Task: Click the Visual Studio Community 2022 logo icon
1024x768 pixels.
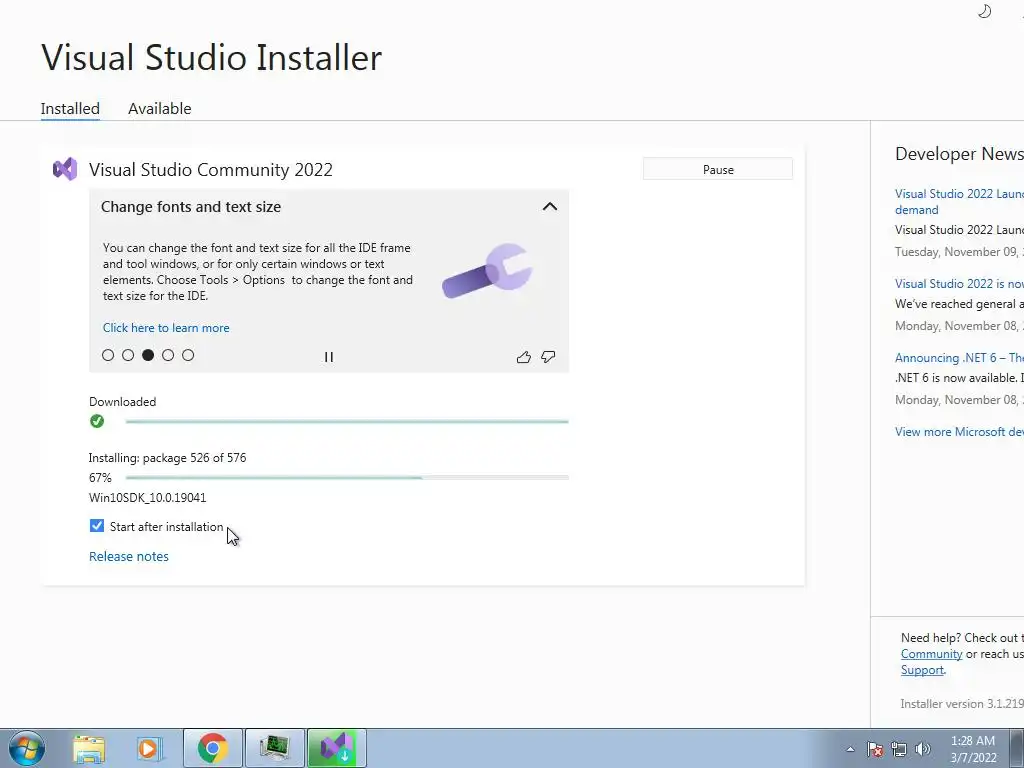Action: [65, 170]
